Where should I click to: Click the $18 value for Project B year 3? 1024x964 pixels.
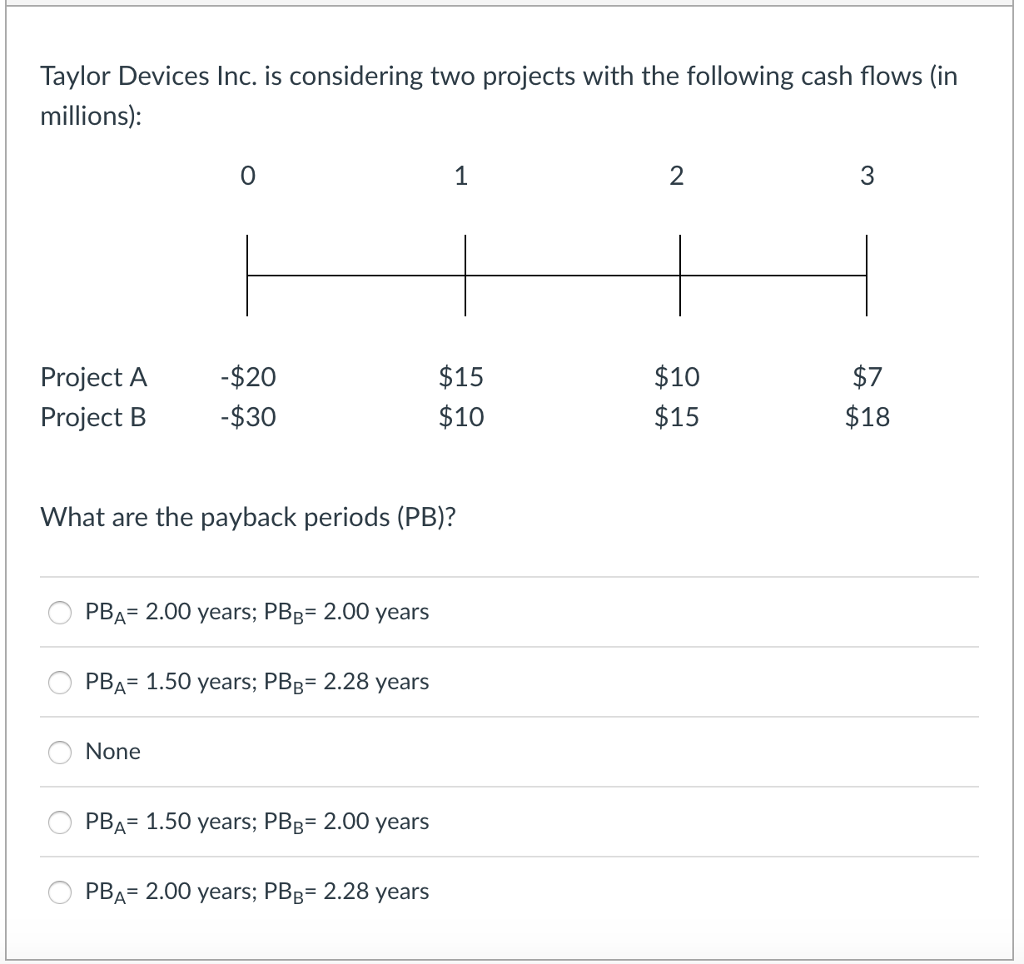(x=866, y=418)
